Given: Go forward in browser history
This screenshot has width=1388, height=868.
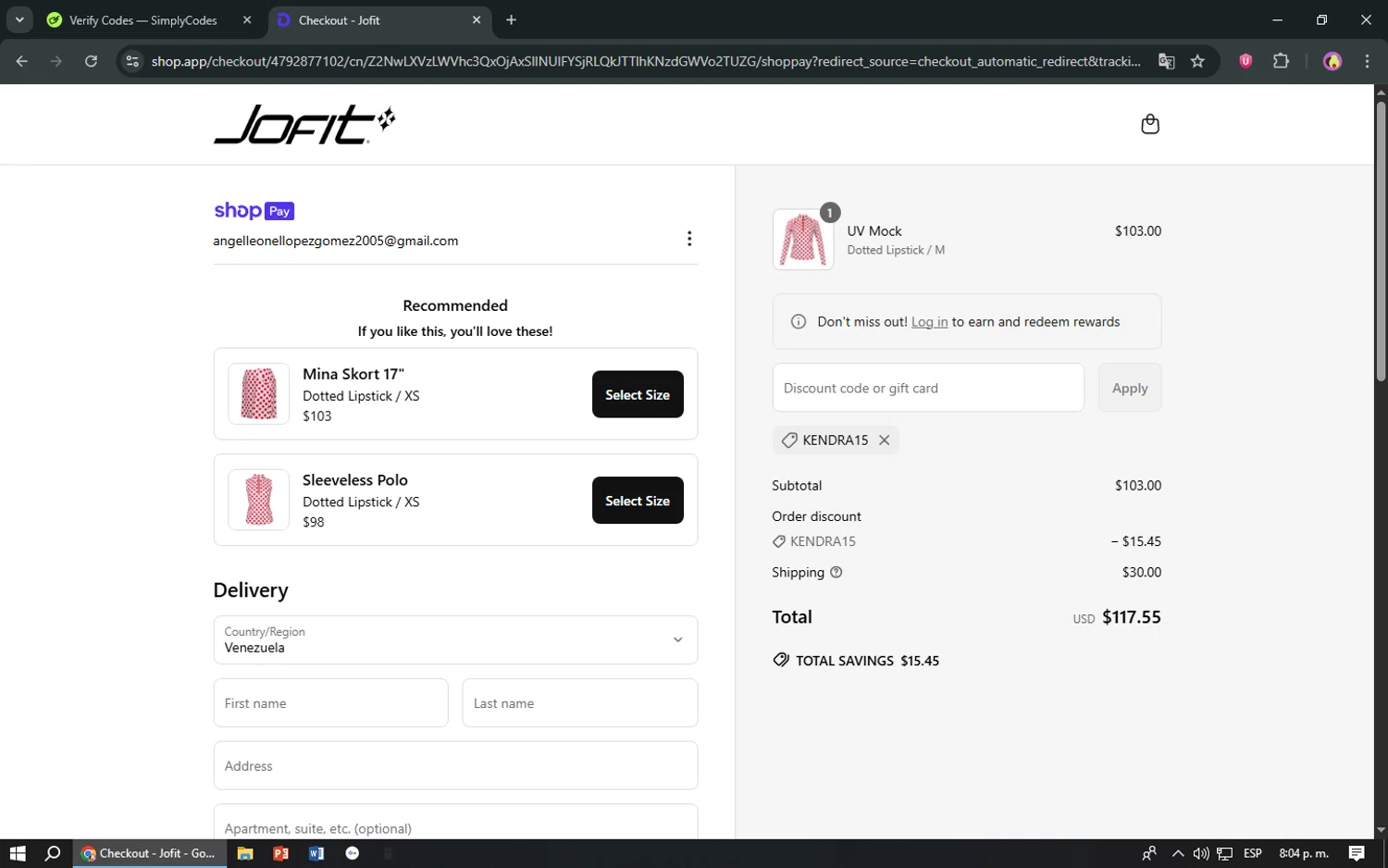Looking at the screenshot, I should [56, 61].
